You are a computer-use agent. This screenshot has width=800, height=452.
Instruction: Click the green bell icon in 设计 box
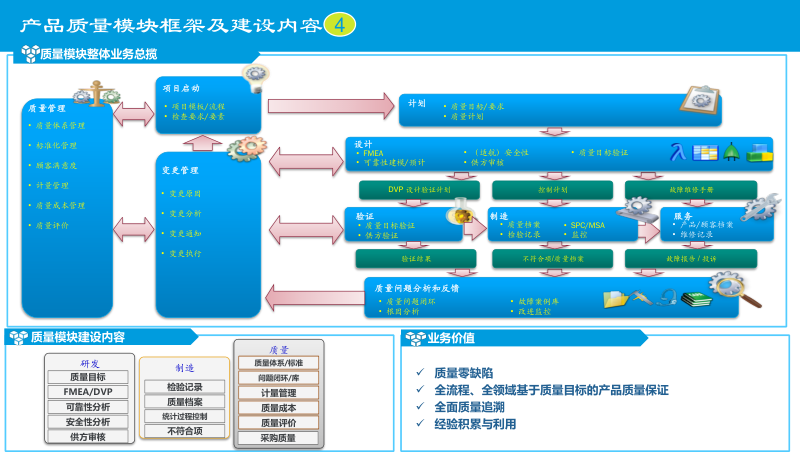(x=731, y=152)
